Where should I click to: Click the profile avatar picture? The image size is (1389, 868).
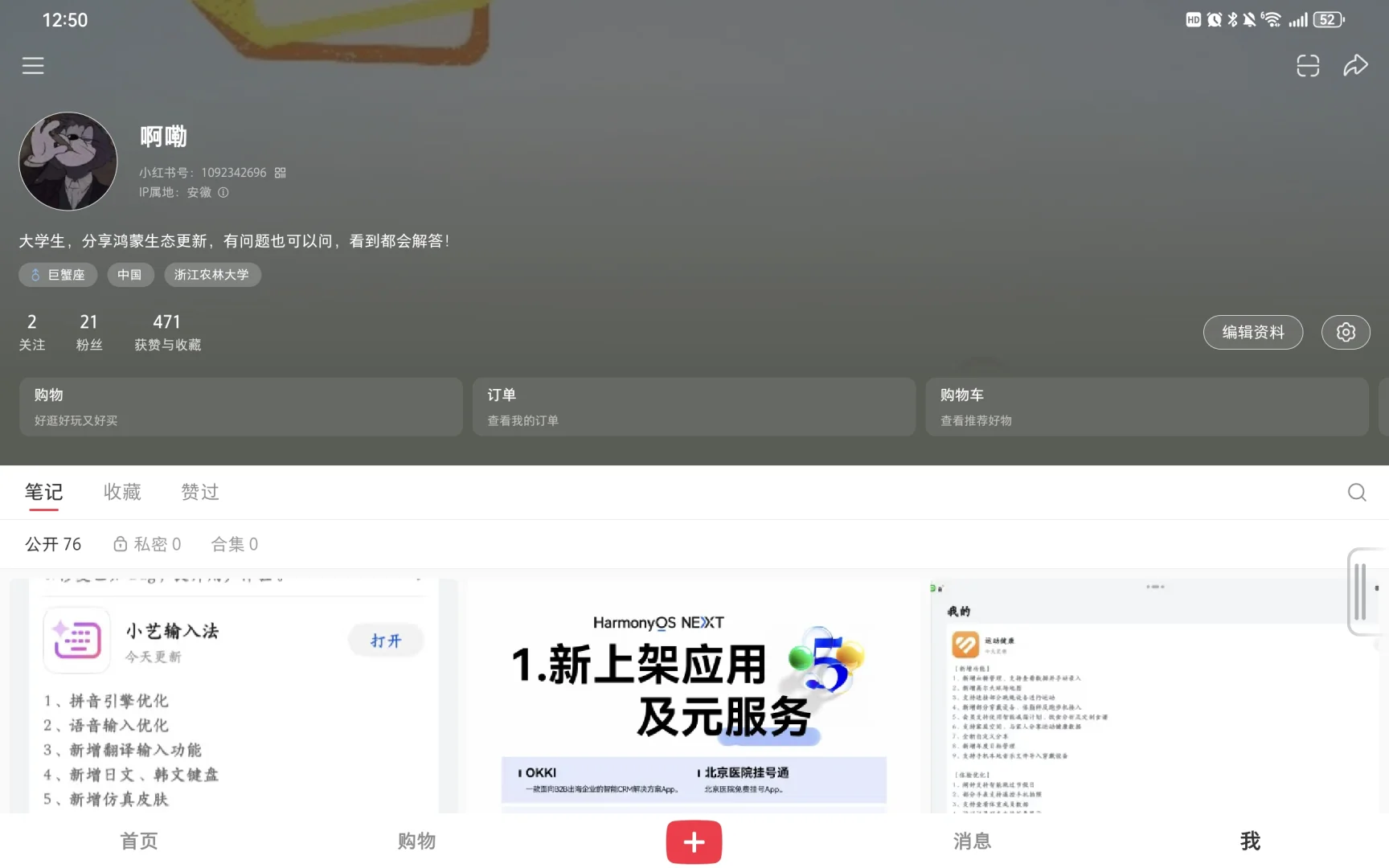coord(68,161)
